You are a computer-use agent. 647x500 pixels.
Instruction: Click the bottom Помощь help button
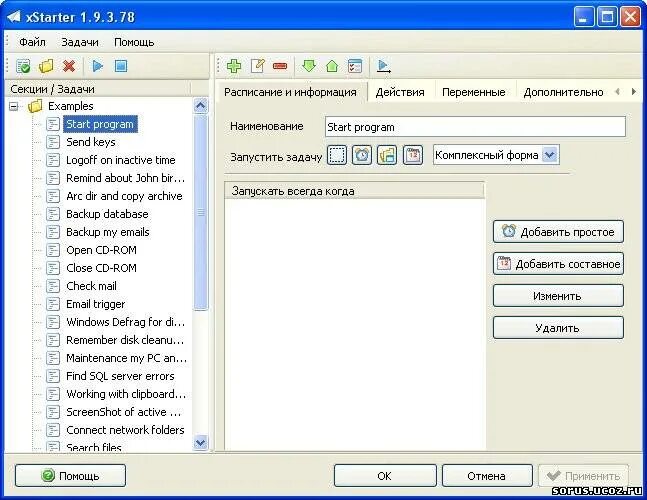point(70,476)
